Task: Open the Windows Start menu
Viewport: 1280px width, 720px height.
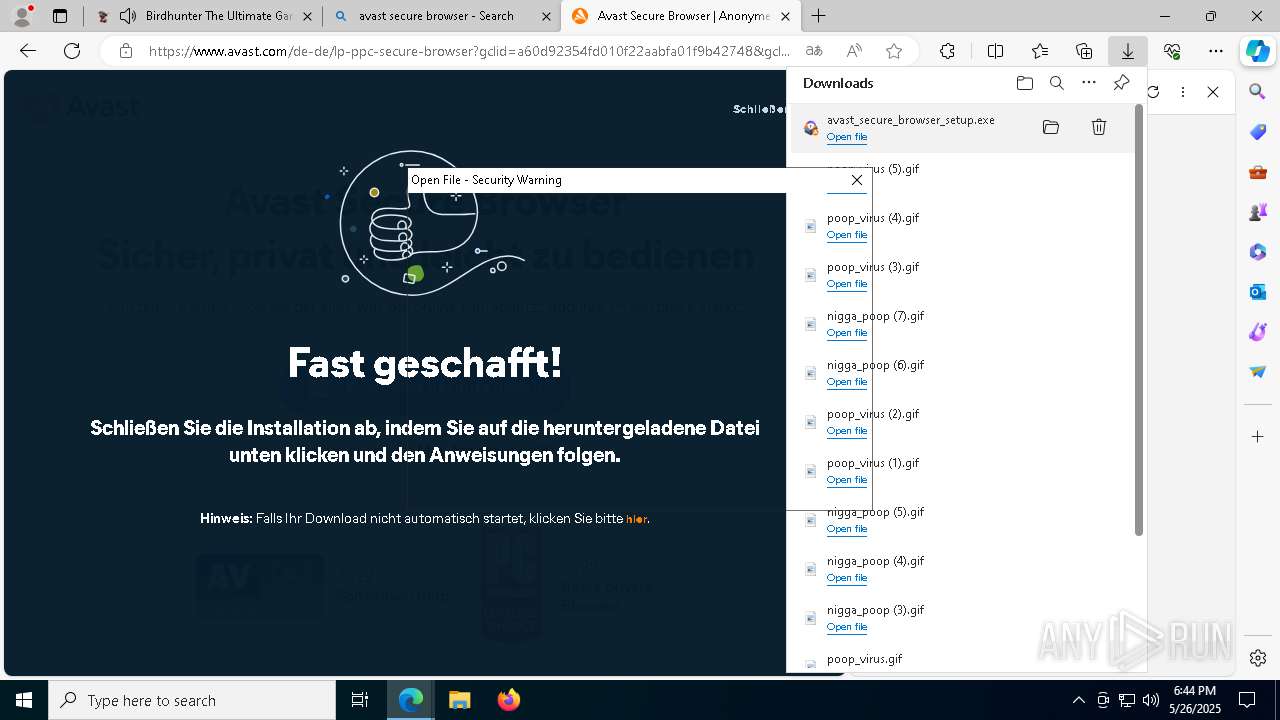Action: pos(24,700)
